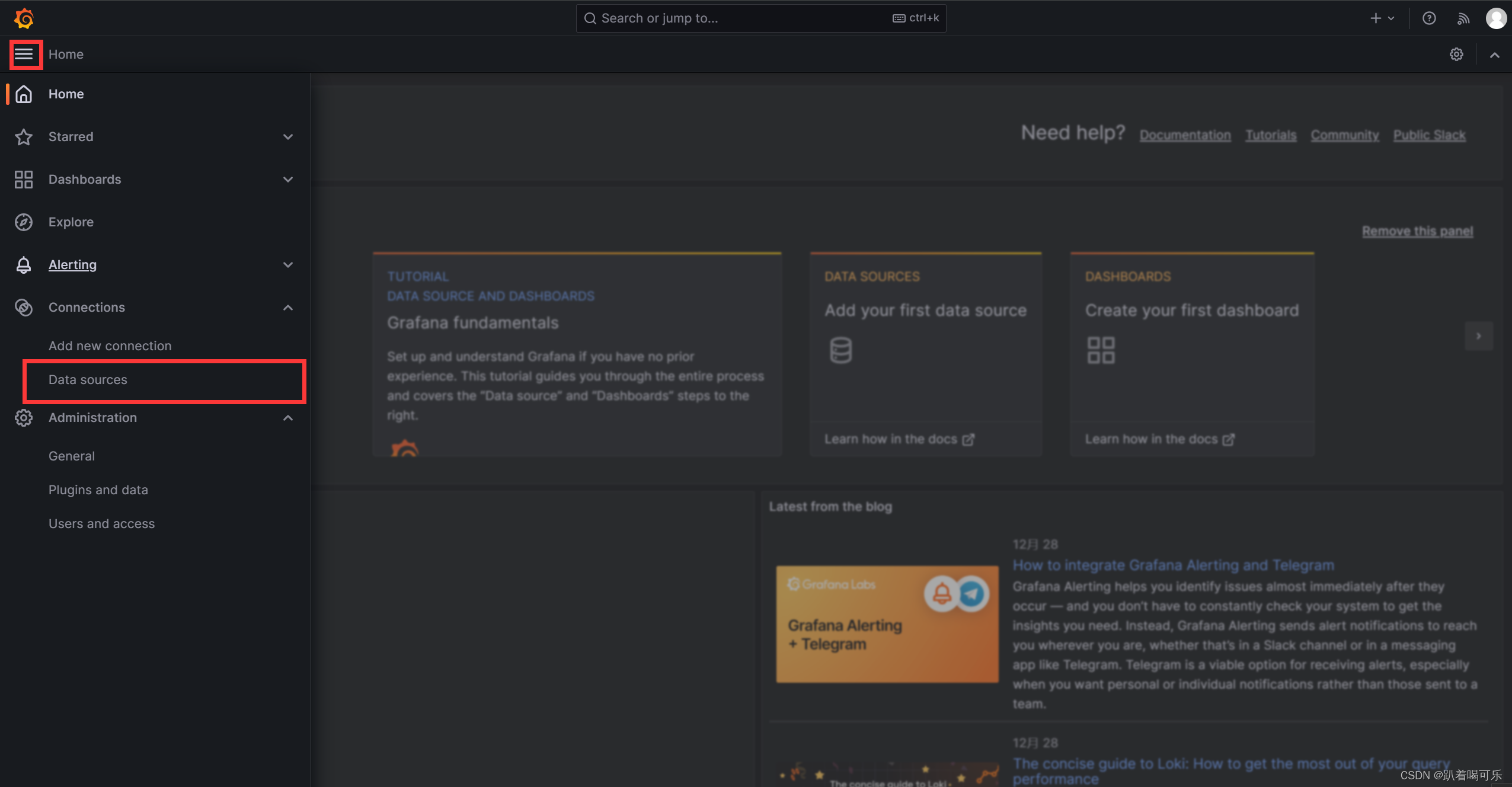Open the Documentation link
The height and width of the screenshot is (787, 1512).
[1185, 136]
